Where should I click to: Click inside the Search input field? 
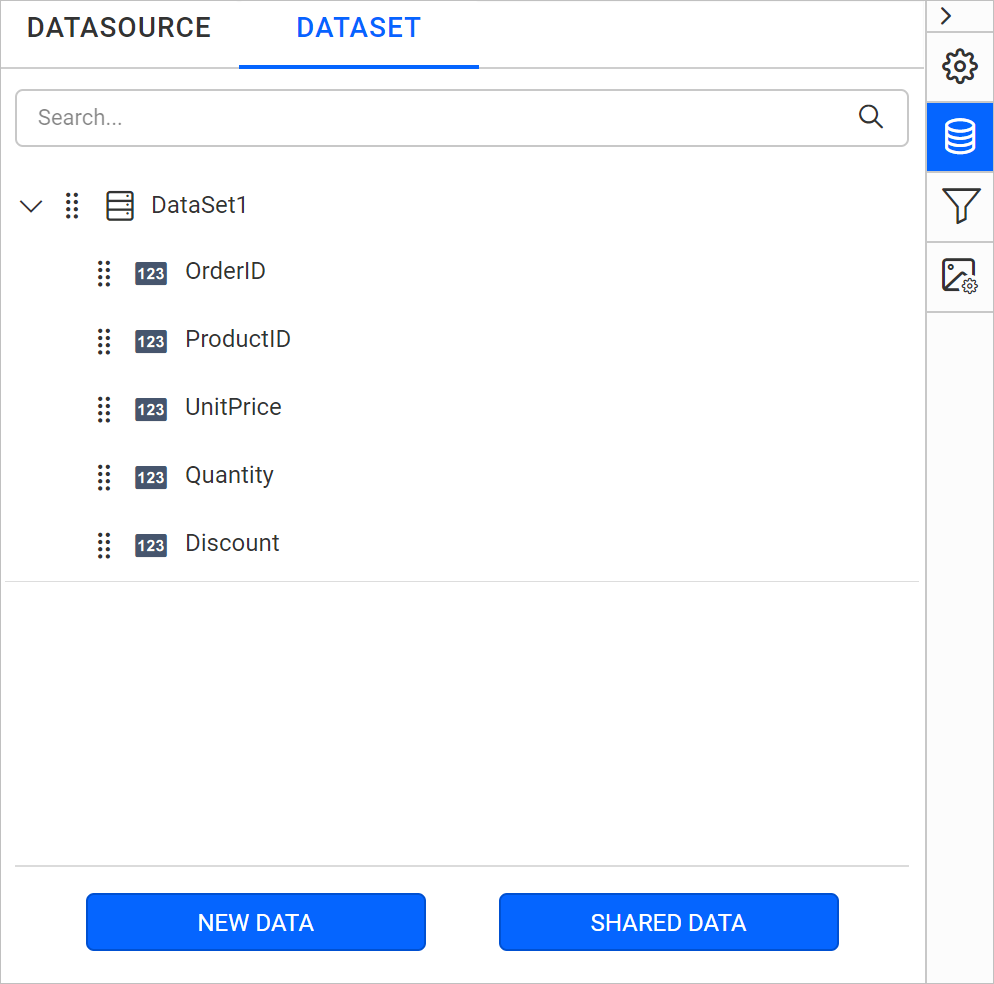(400, 117)
